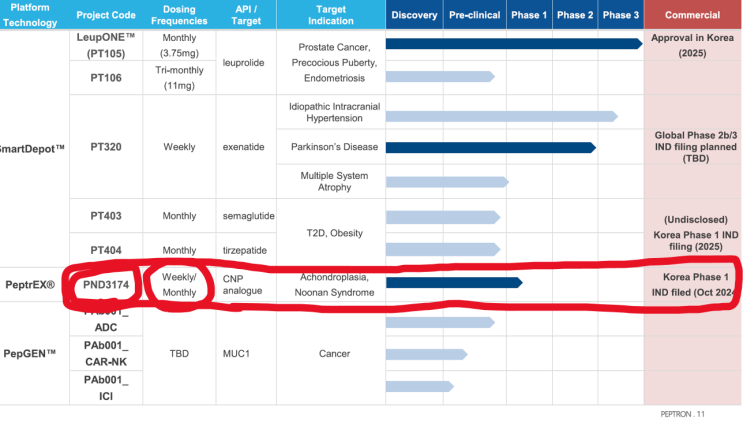Screen dimensions: 743x426
Task: Select the T2D, Obesity indication
Action: [334, 233]
